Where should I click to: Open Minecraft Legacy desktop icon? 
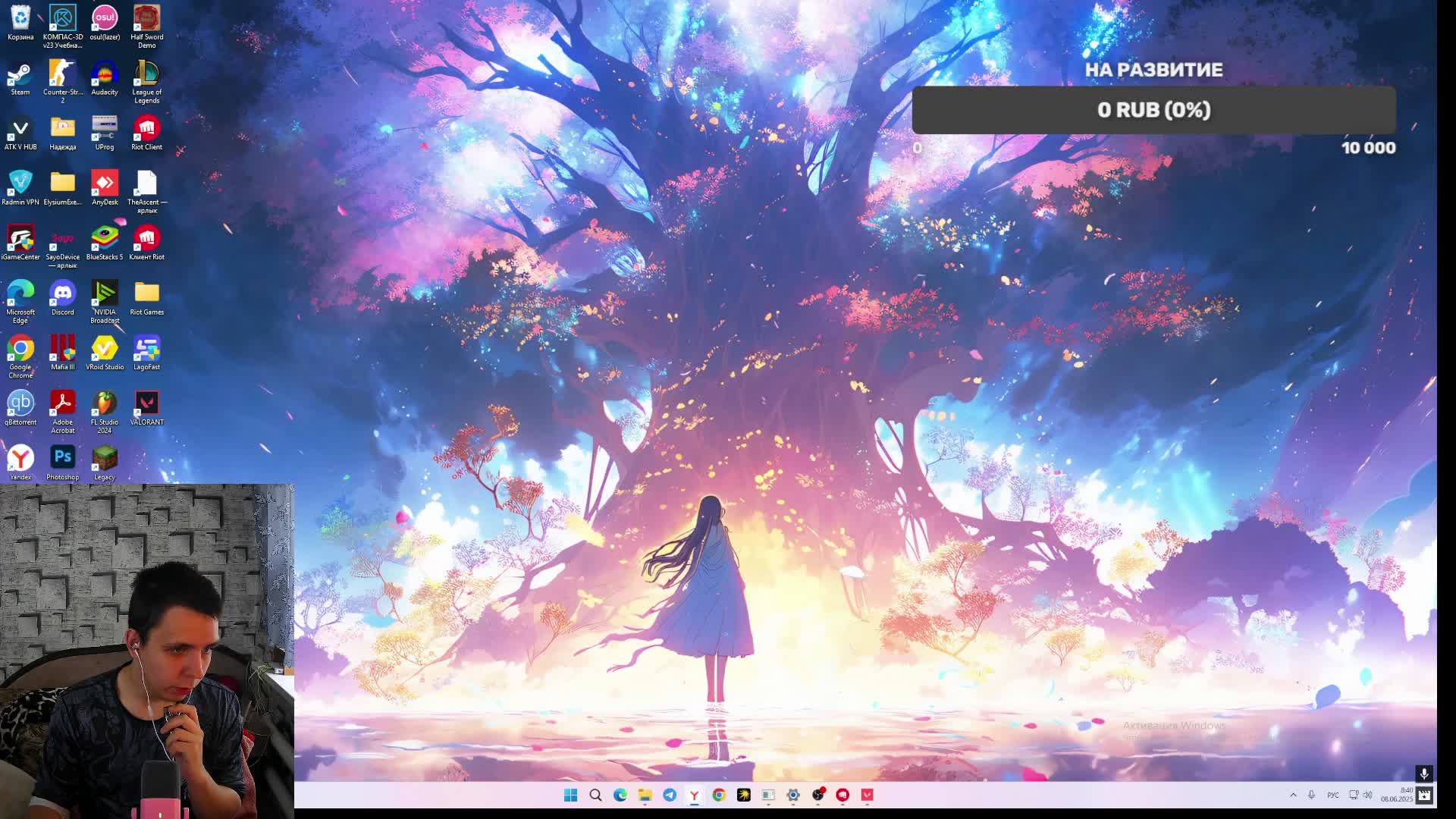tap(105, 463)
